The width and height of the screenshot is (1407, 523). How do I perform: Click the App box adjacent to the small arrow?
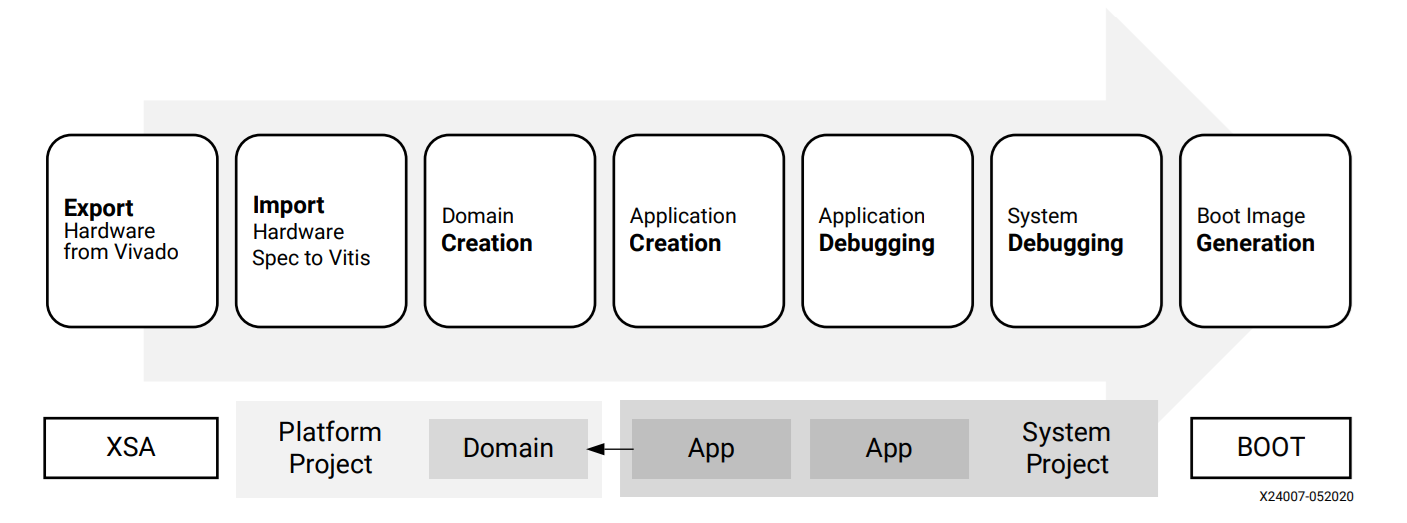711,449
